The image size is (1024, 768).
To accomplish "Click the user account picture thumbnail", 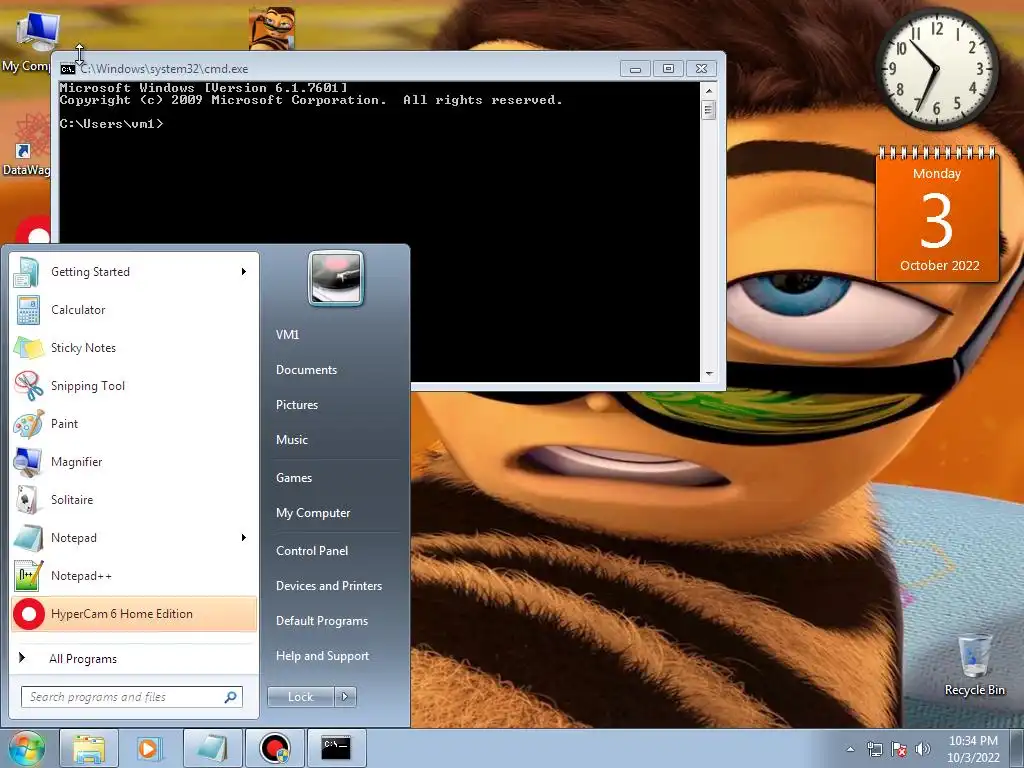I will click(336, 278).
